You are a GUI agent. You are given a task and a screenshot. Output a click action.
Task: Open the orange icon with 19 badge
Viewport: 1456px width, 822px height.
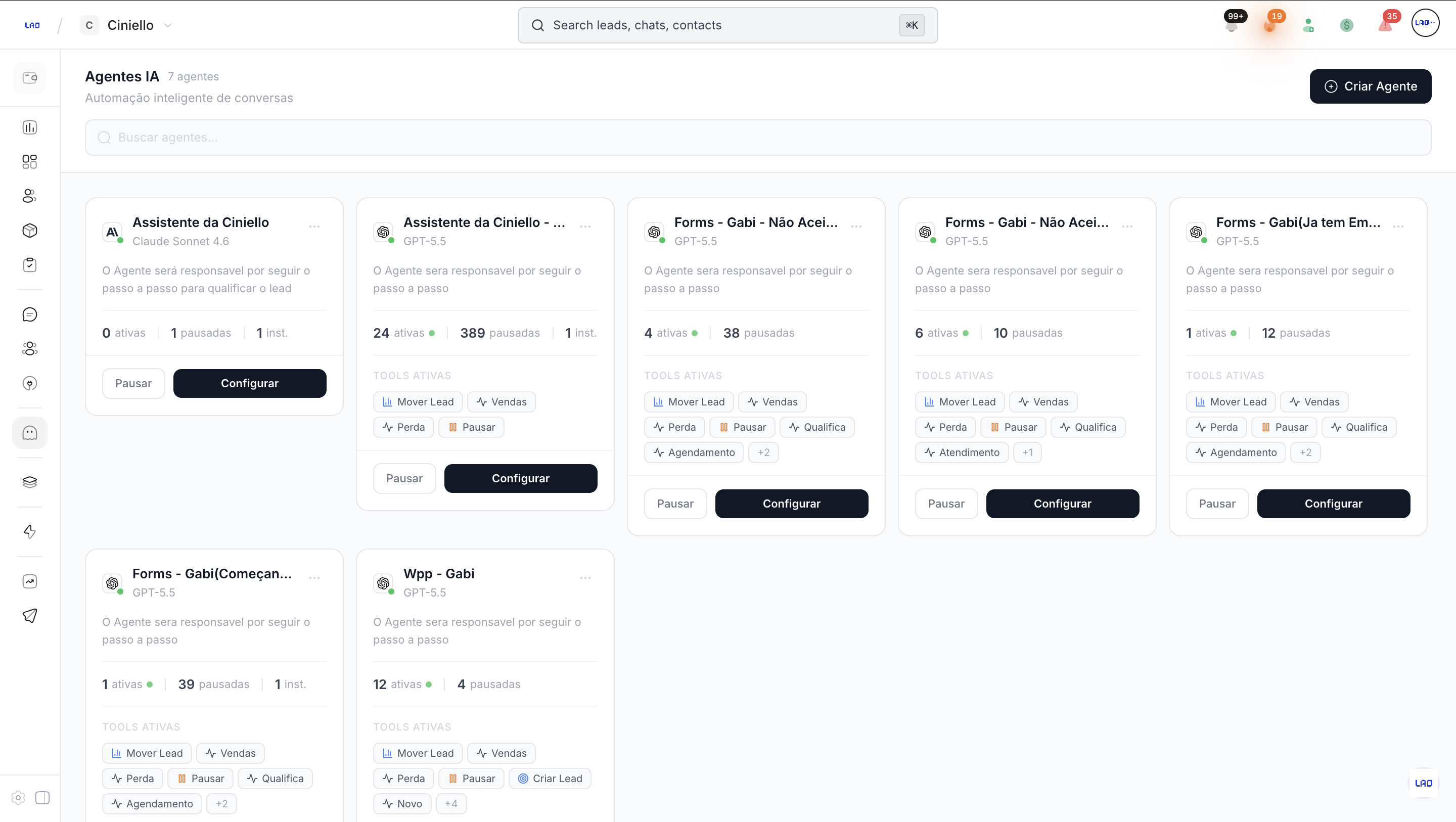tap(1270, 24)
